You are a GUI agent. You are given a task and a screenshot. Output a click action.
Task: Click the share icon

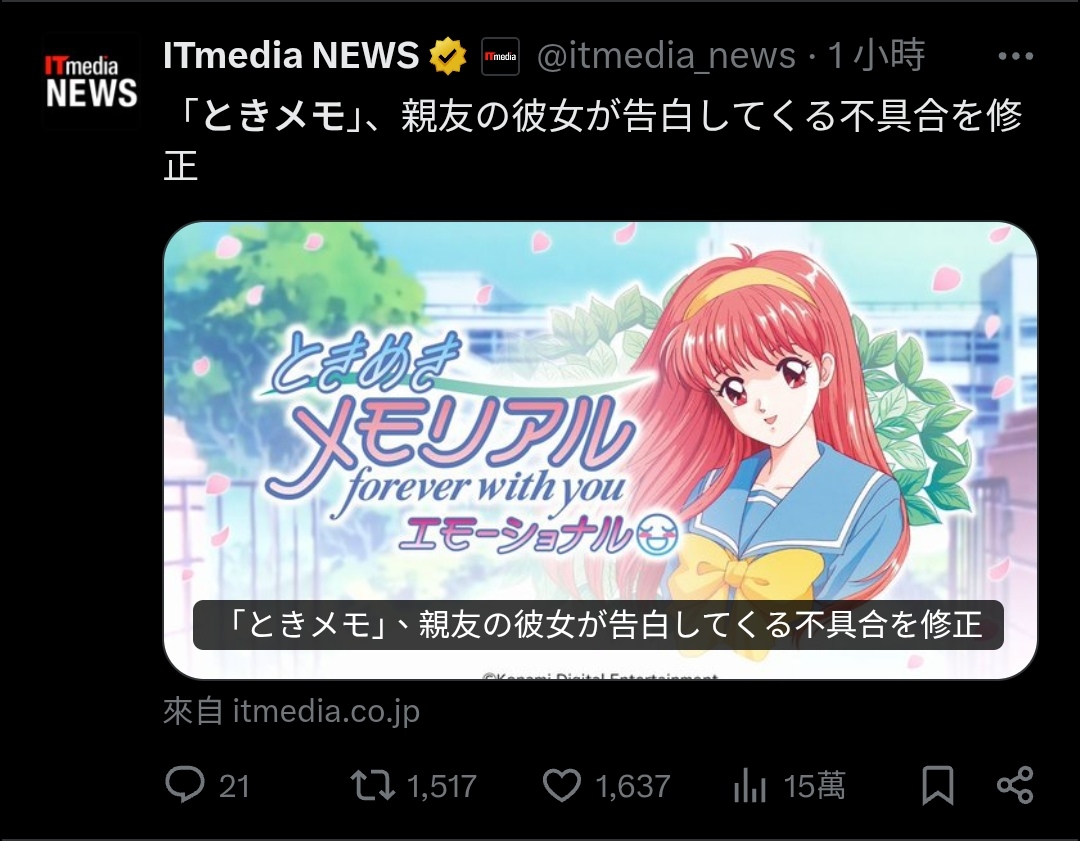coord(1015,785)
